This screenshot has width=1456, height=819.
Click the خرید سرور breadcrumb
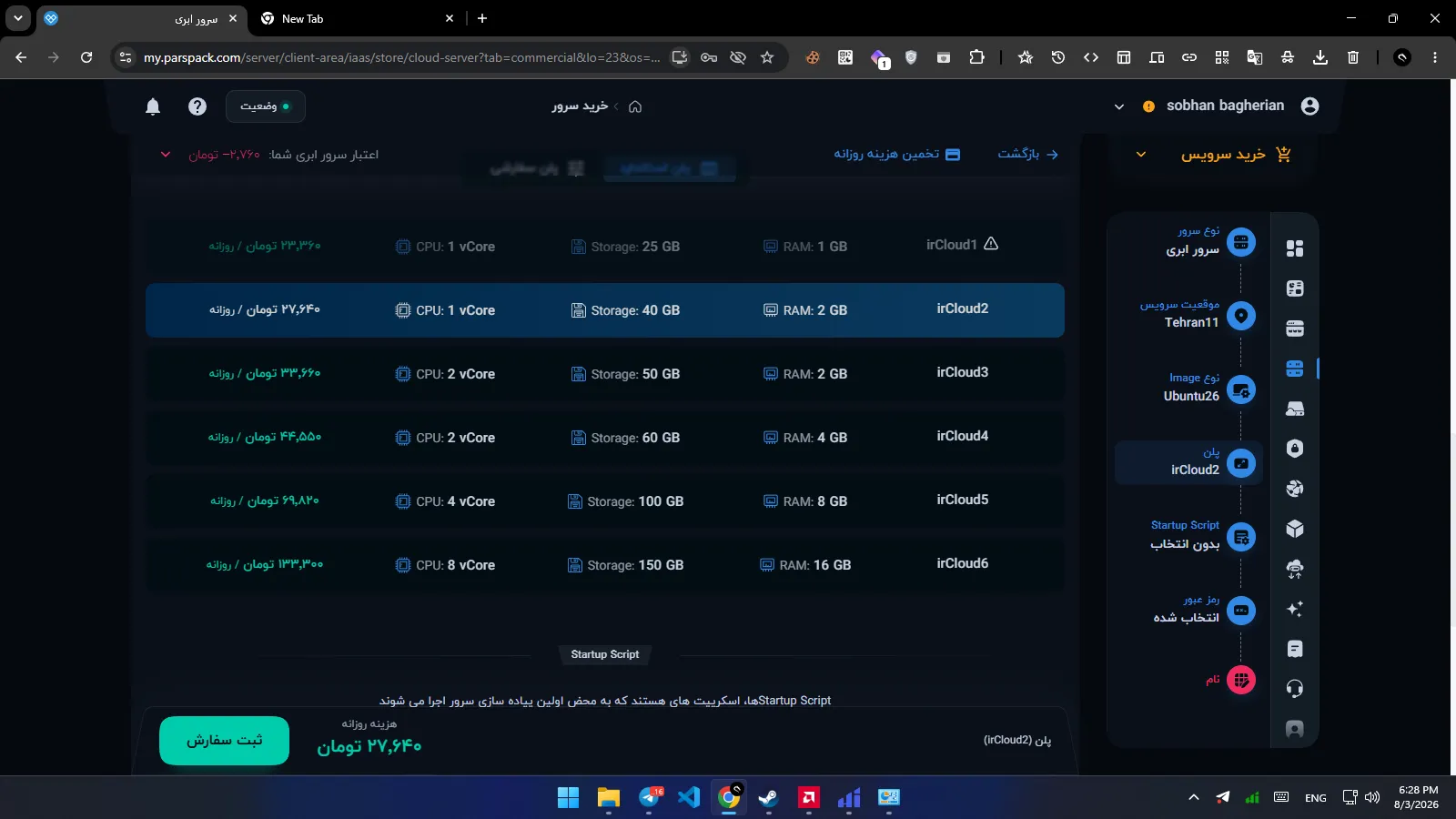click(x=580, y=106)
